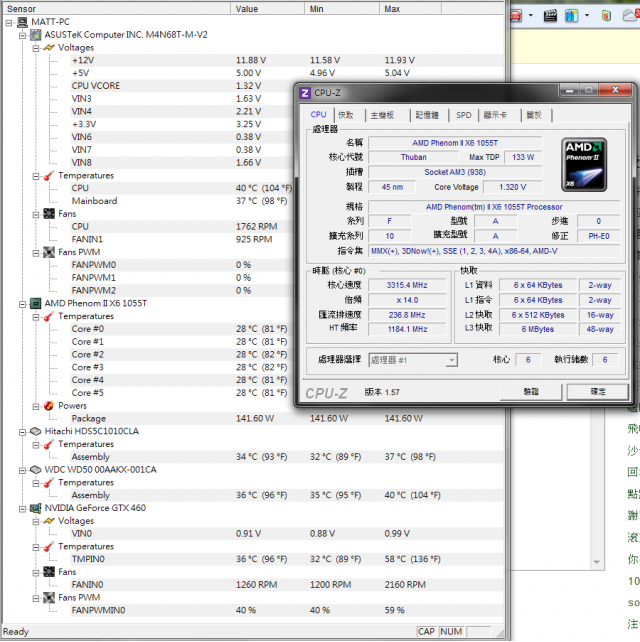
Task: Select the FANPWMIN0 row
Action: point(287,610)
